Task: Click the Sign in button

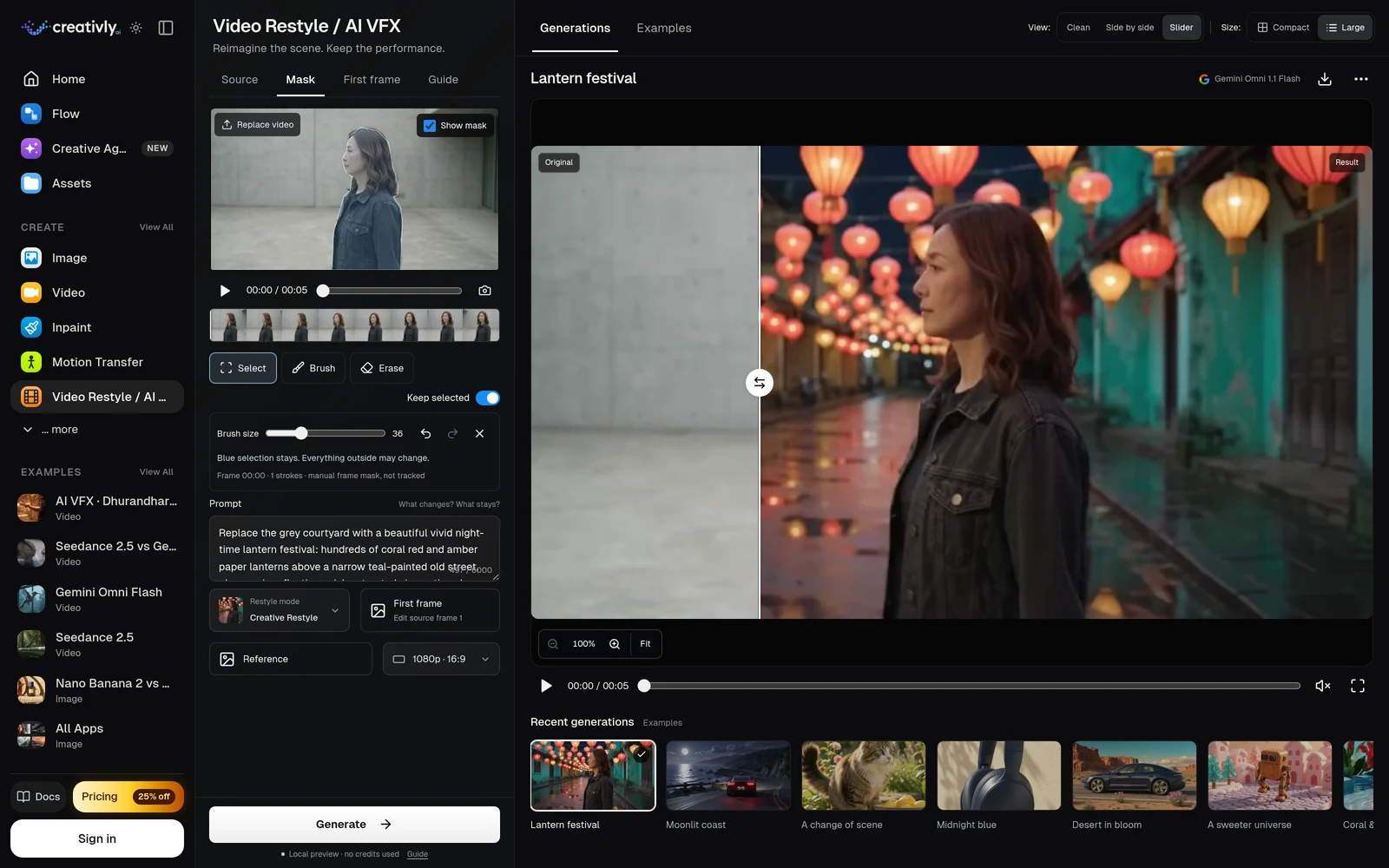Action: [x=97, y=838]
